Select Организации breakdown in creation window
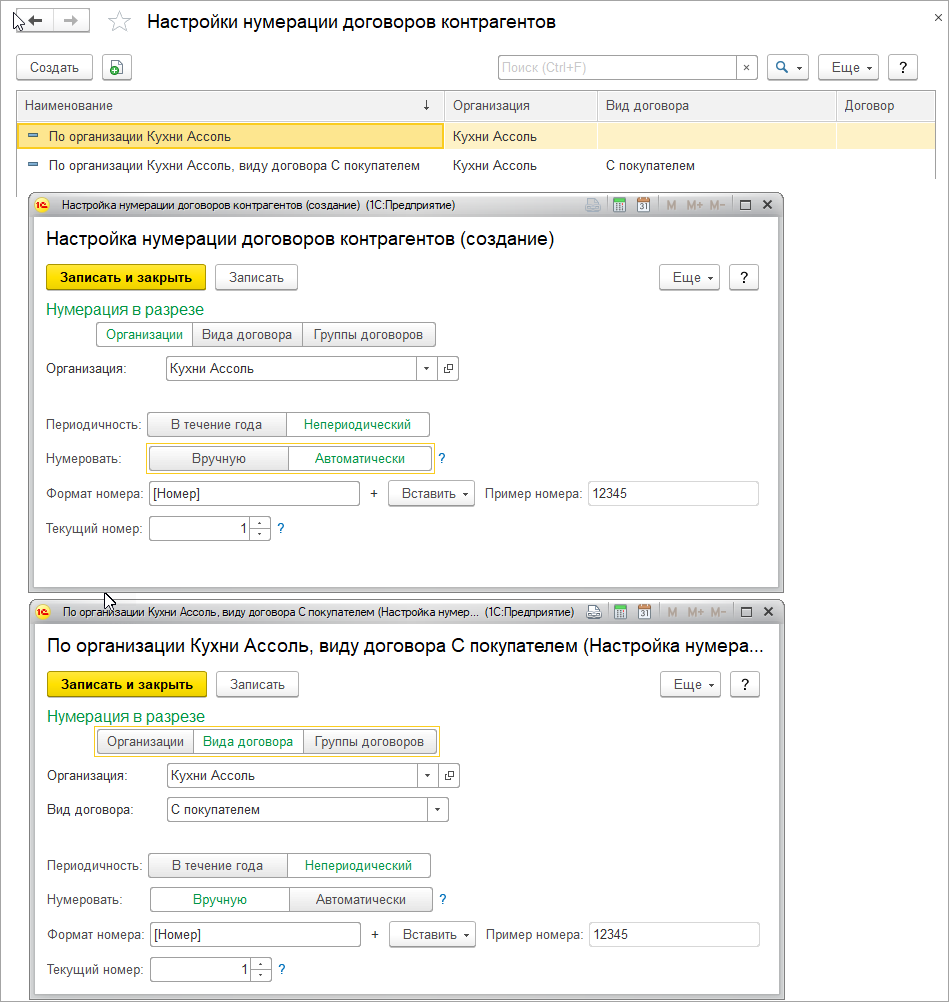This screenshot has width=949, height=1002. pyautogui.click(x=144, y=335)
